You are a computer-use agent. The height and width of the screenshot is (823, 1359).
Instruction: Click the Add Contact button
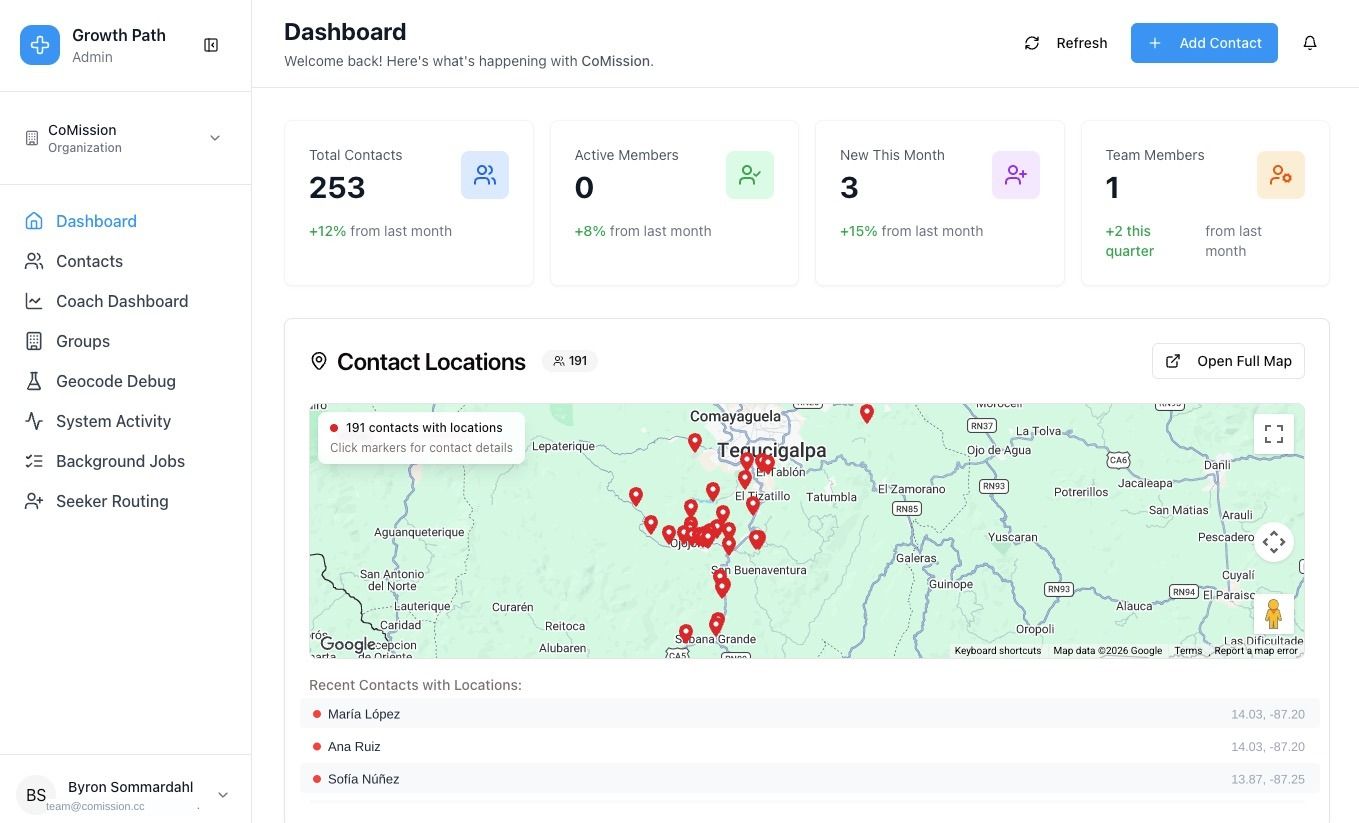coord(1204,43)
